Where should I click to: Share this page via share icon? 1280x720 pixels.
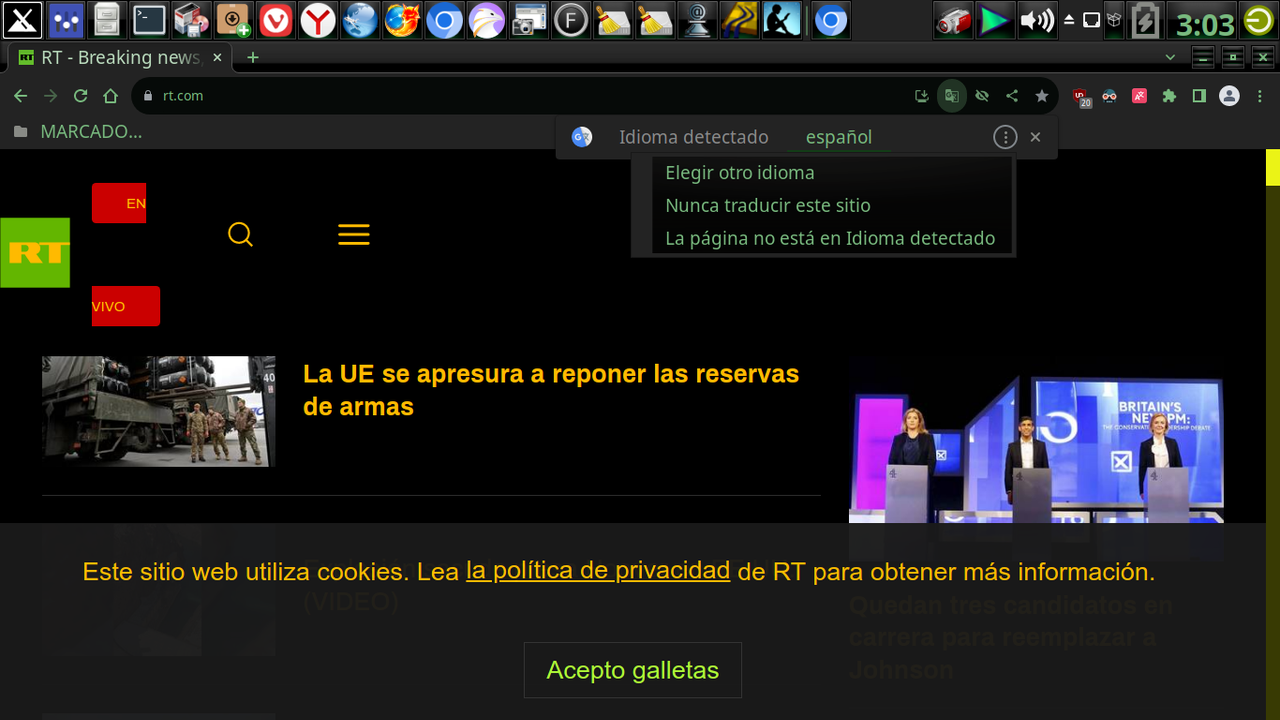click(x=1012, y=96)
